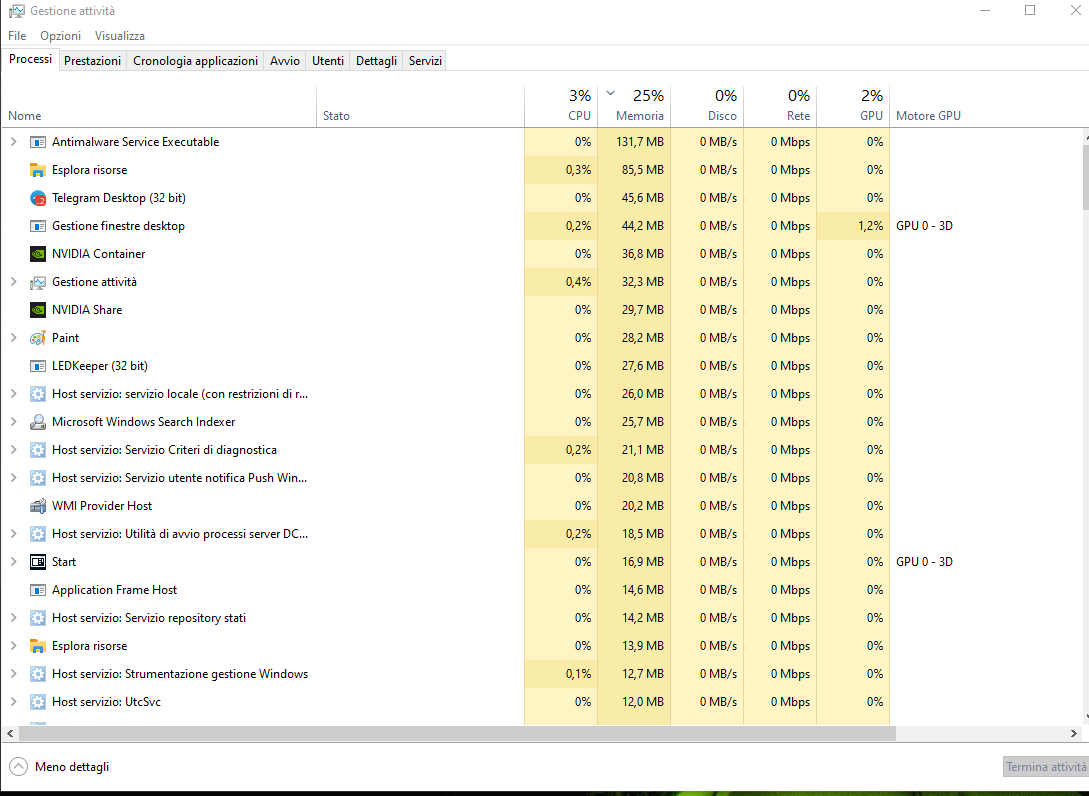Open the File menu
The image size is (1089, 796).
click(17, 35)
